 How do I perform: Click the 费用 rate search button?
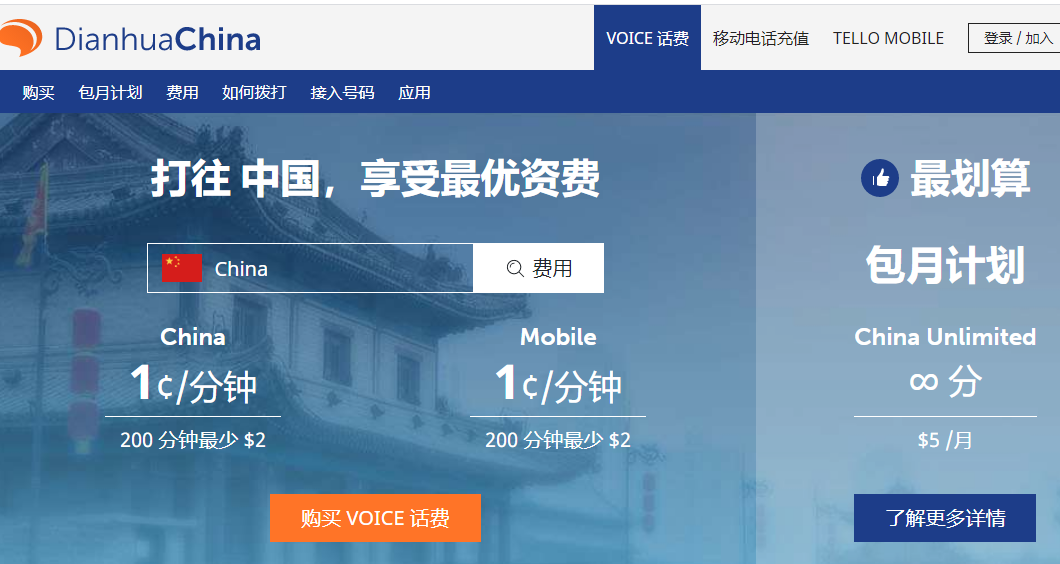coord(538,268)
